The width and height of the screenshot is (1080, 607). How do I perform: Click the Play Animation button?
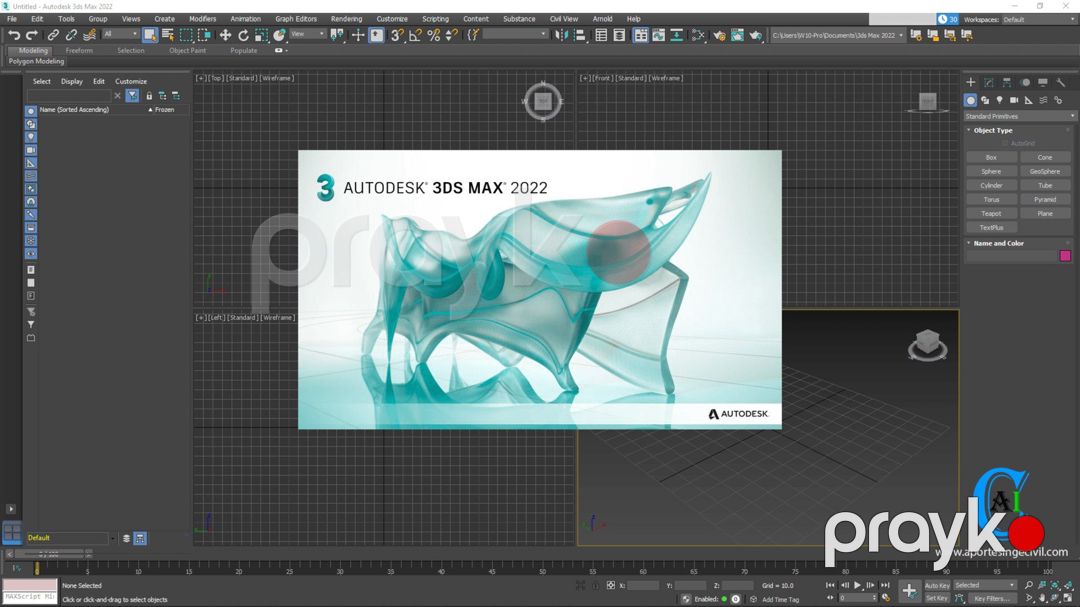[858, 585]
